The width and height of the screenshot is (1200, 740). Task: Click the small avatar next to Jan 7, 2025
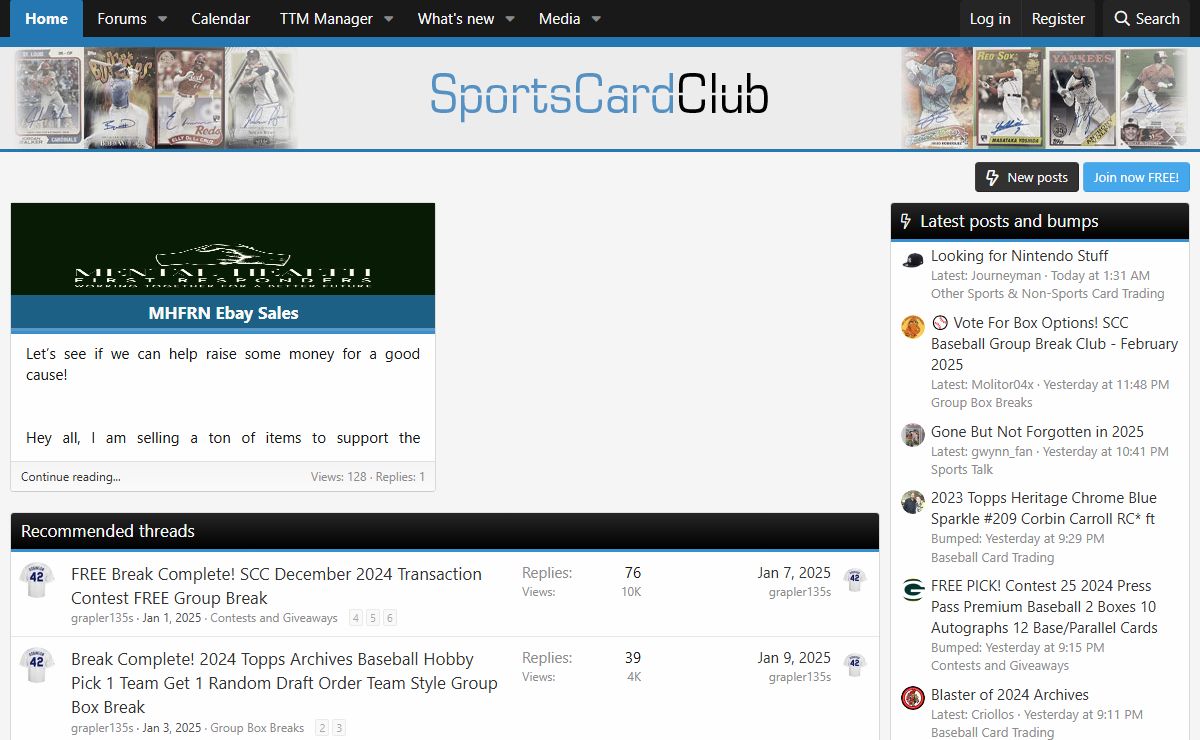854,578
